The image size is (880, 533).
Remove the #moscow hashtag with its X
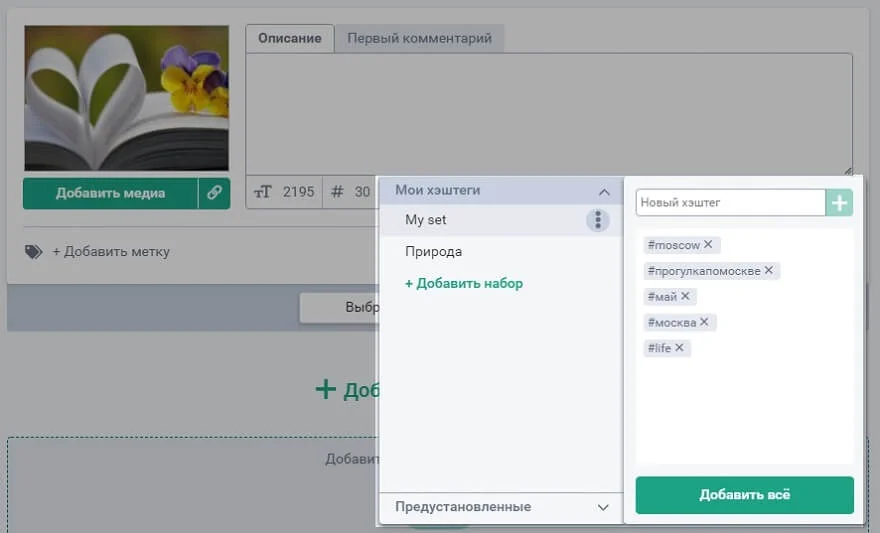pos(708,245)
